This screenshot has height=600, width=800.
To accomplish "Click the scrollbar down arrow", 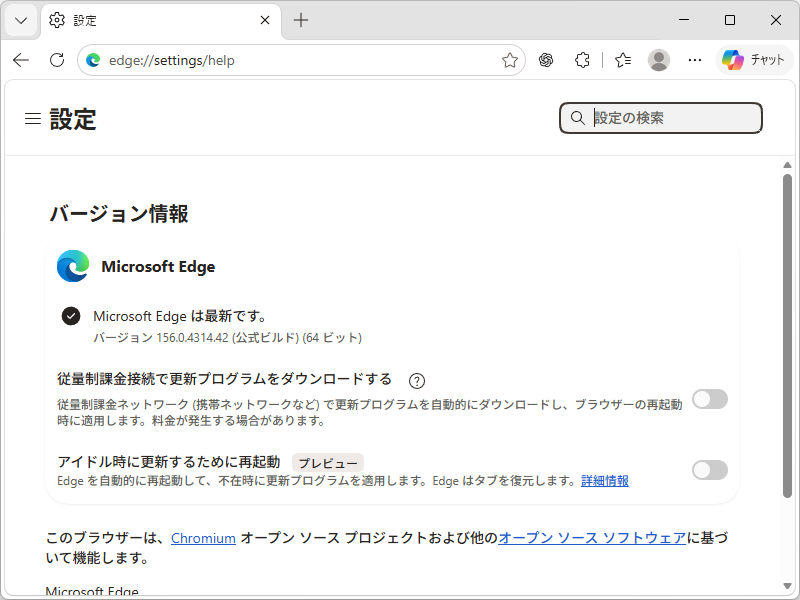I will click(x=787, y=586).
